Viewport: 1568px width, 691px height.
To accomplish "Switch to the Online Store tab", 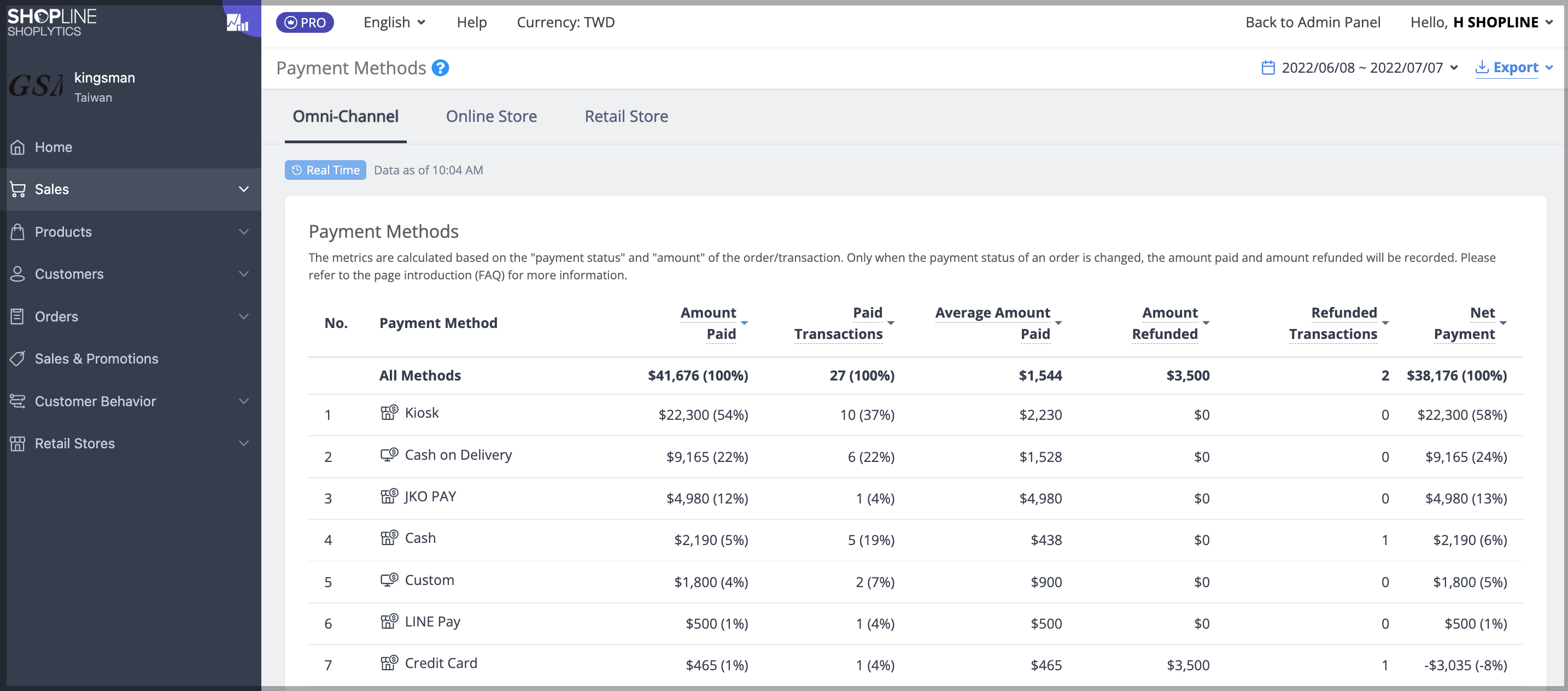I will click(491, 116).
